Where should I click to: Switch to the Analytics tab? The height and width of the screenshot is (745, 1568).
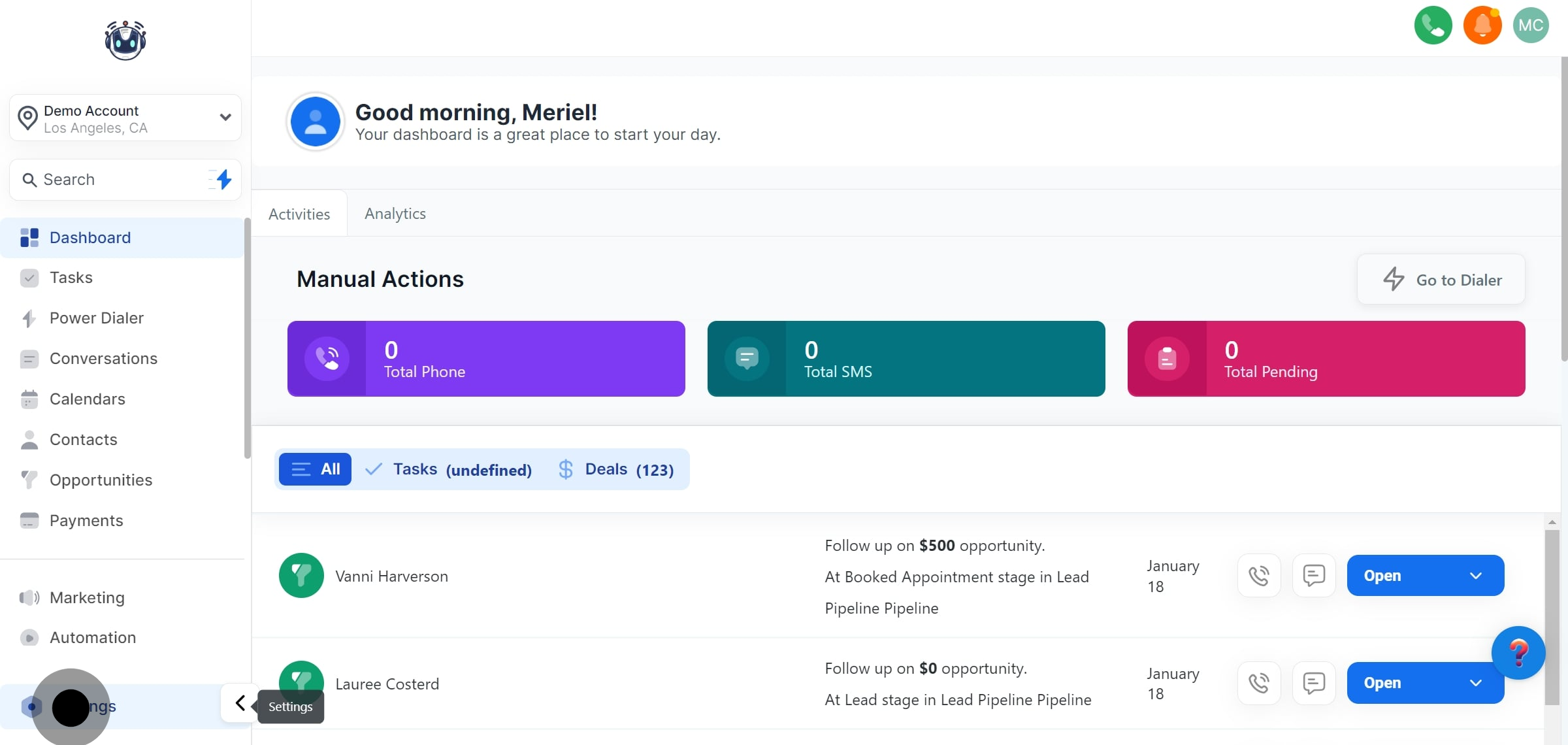click(x=395, y=214)
